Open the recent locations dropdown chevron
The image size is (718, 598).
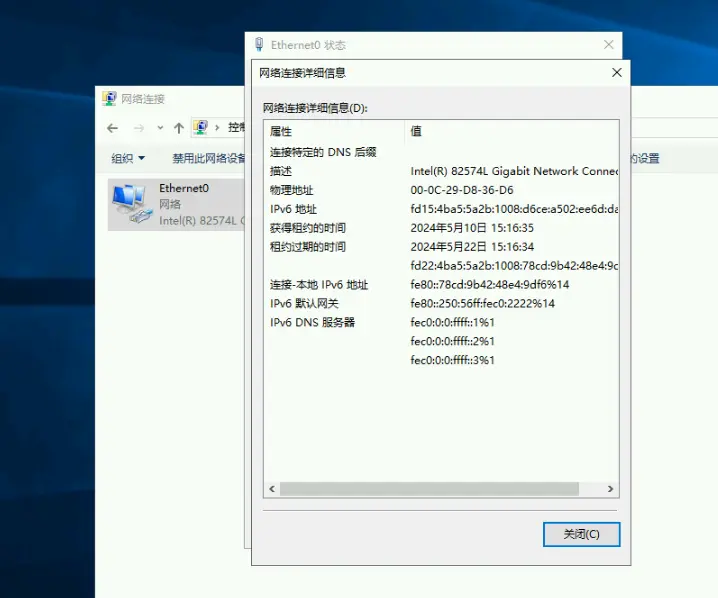(160, 128)
